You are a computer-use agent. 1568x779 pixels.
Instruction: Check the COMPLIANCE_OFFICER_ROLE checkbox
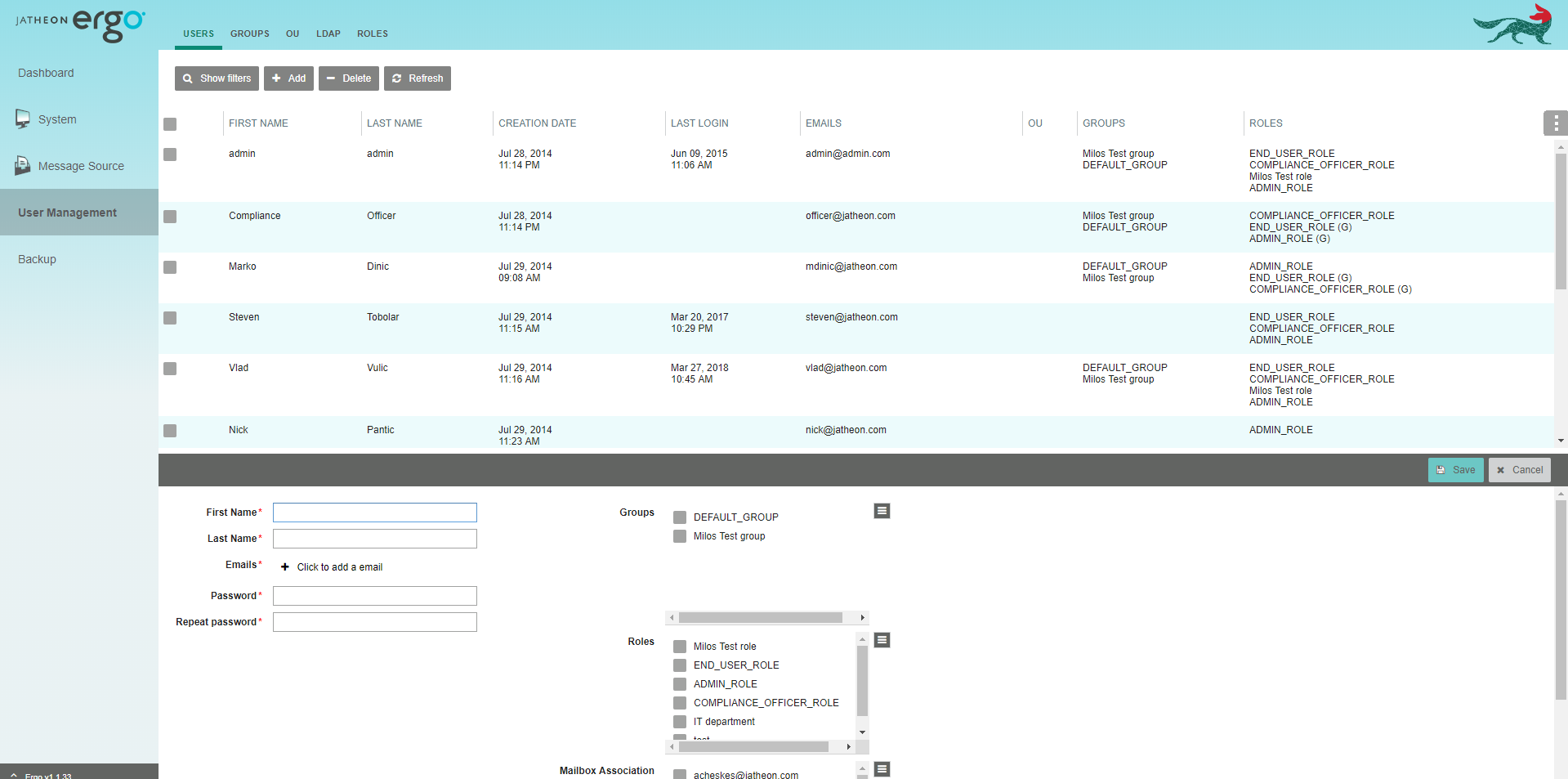(x=680, y=703)
